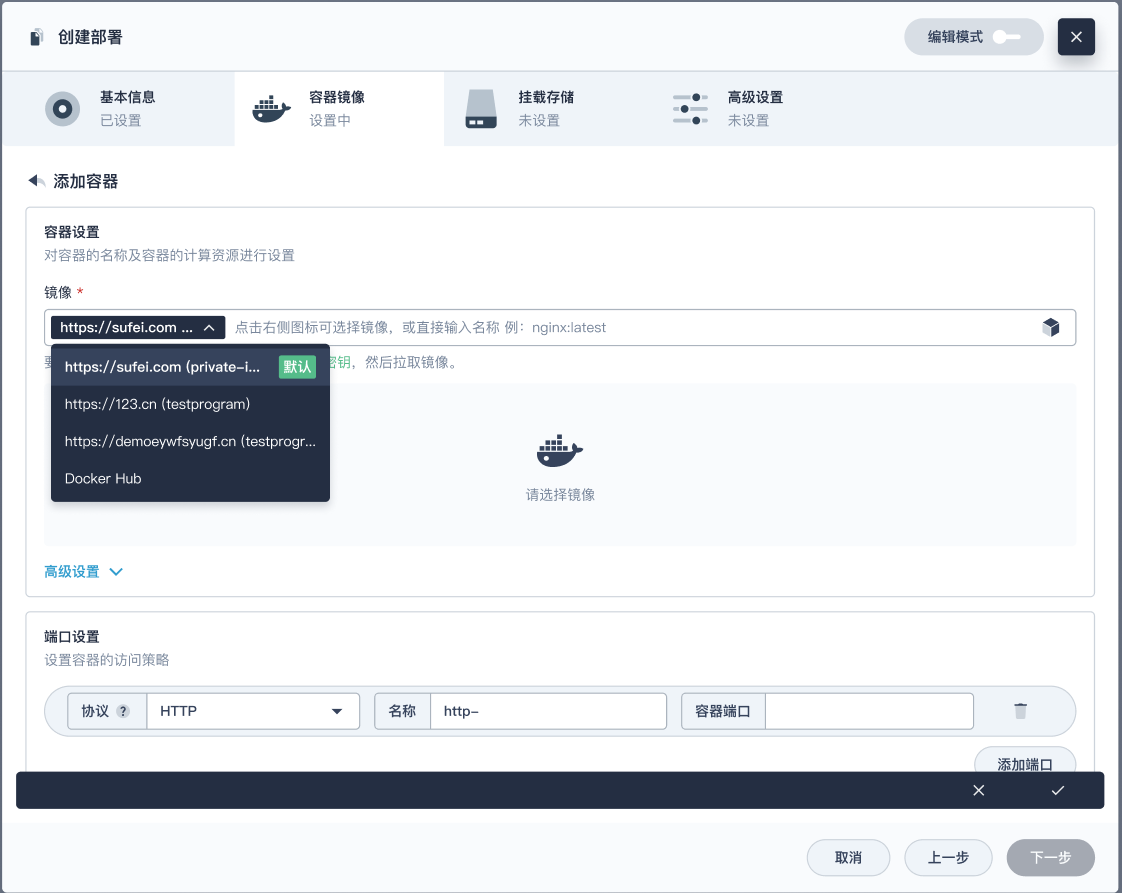Viewport: 1122px width, 893px height.
Task: Toggle the 编辑模式 switch
Action: [x=1006, y=36]
